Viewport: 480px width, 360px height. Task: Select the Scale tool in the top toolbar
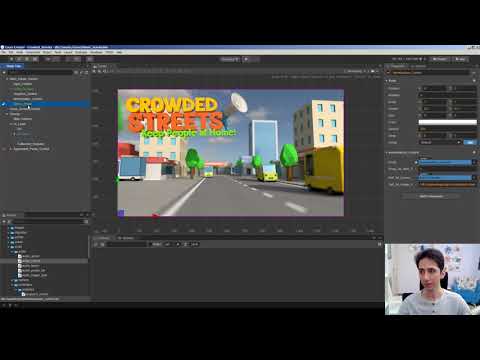[27, 59]
